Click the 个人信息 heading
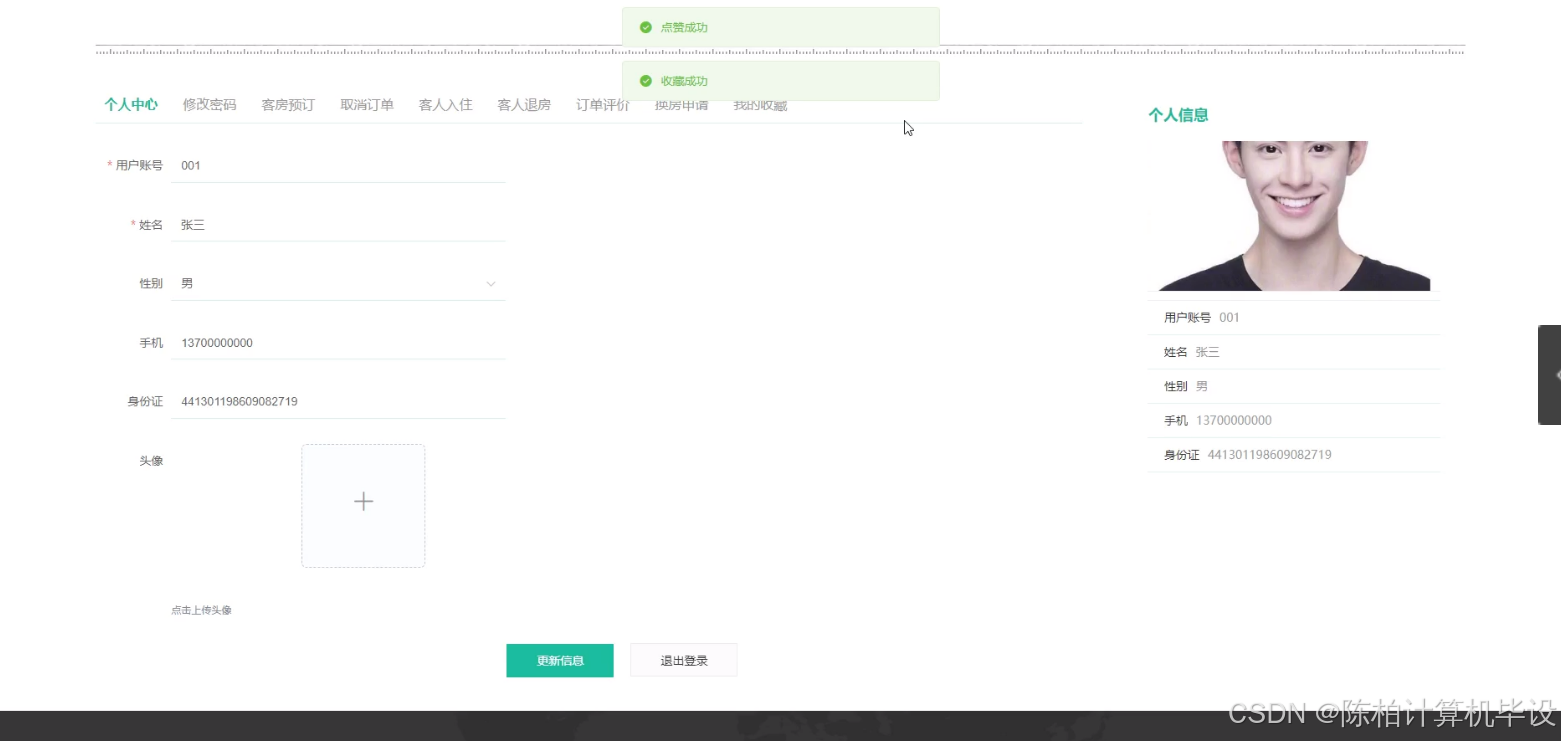The width and height of the screenshot is (1561, 741). click(1178, 115)
